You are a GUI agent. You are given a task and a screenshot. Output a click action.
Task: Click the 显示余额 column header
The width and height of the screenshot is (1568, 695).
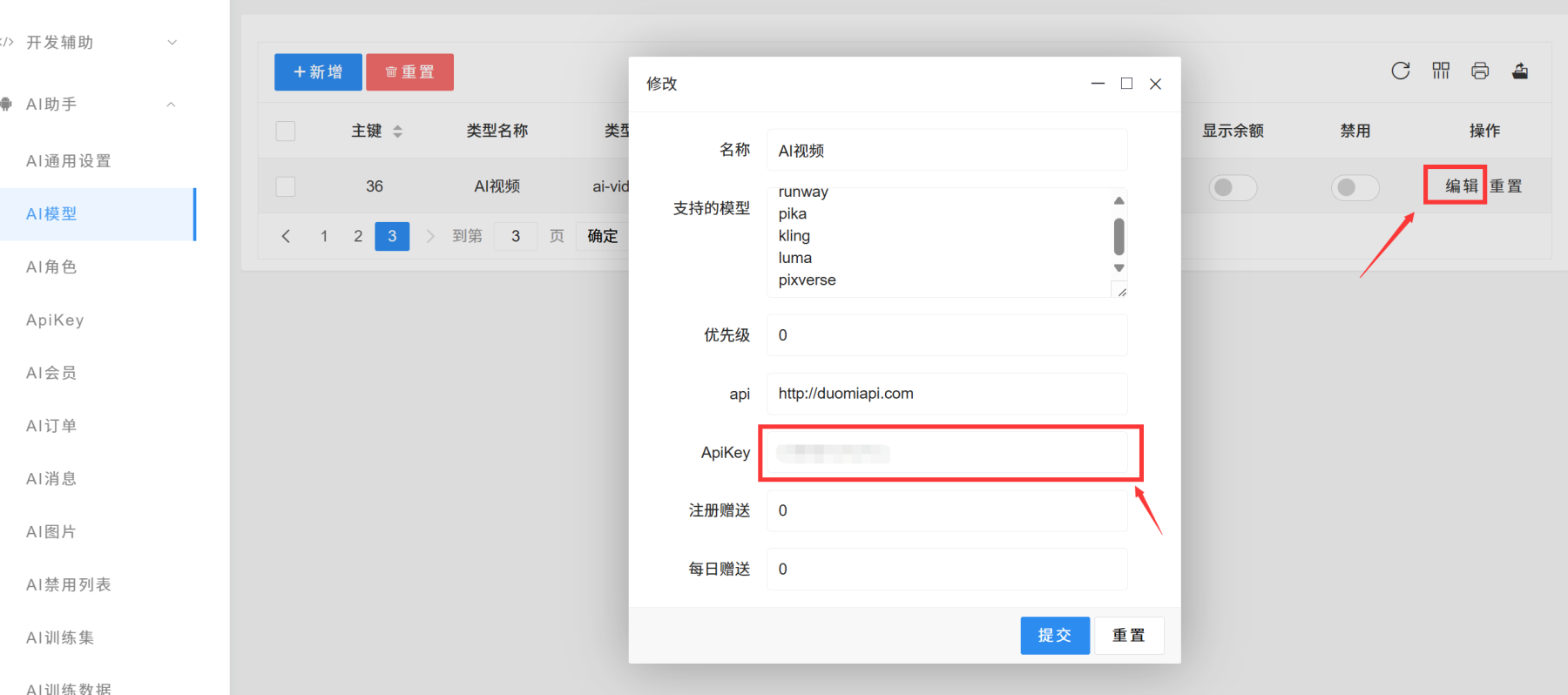click(1233, 131)
